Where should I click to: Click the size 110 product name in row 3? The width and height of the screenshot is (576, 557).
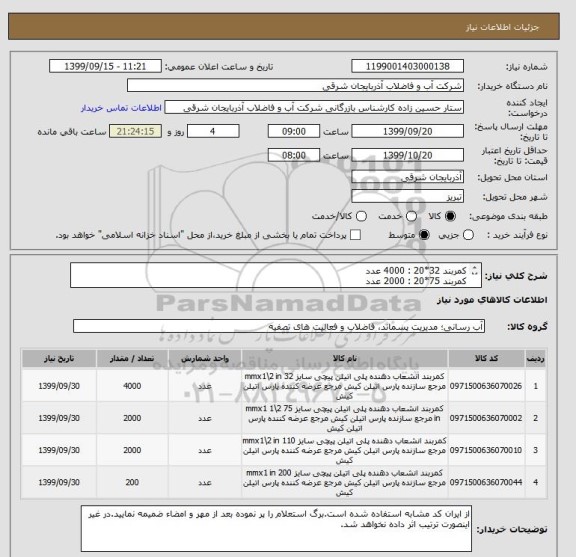[x=344, y=450]
